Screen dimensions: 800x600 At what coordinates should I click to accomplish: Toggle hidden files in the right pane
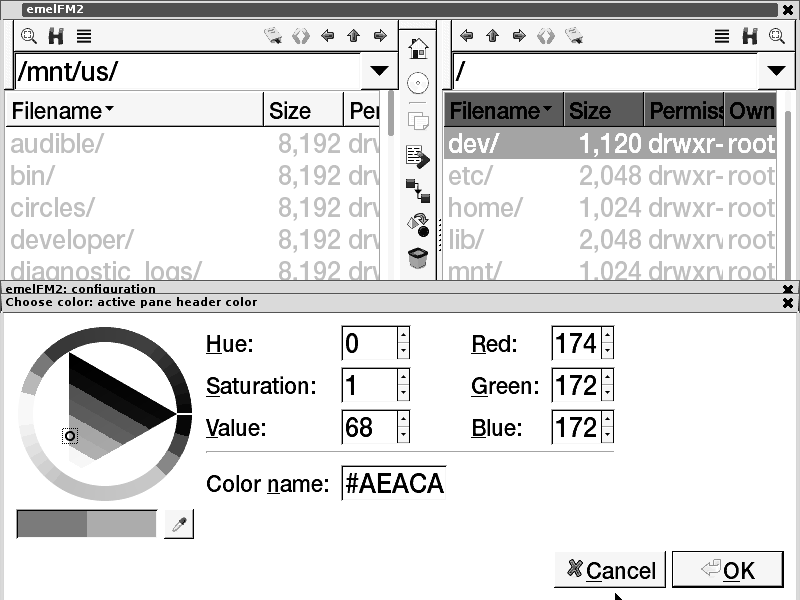pyautogui.click(x=749, y=36)
